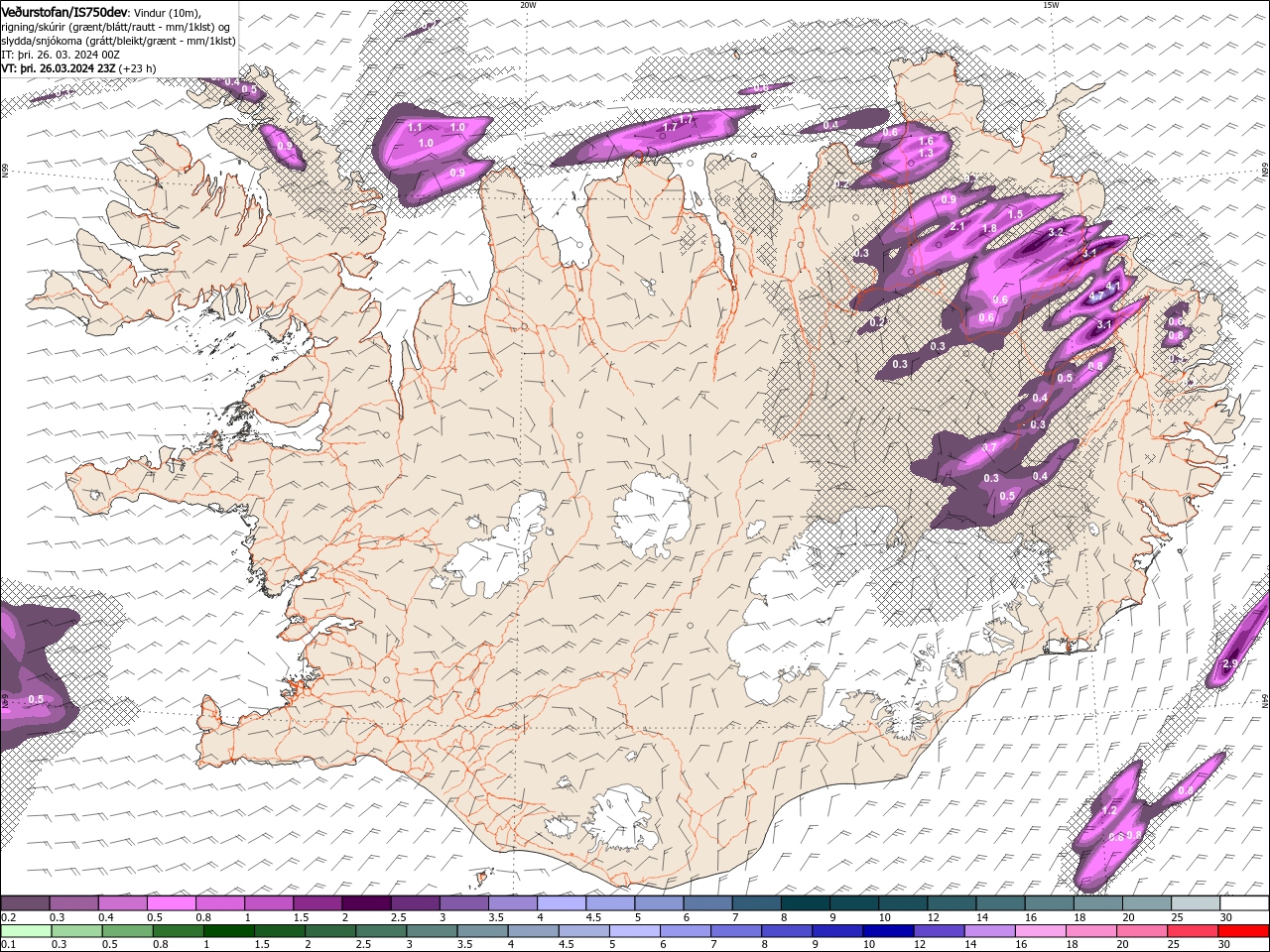Image resolution: width=1270 pixels, height=952 pixels.
Task: Click the 1.2 value in the southeast sea
Action: pos(1109,810)
